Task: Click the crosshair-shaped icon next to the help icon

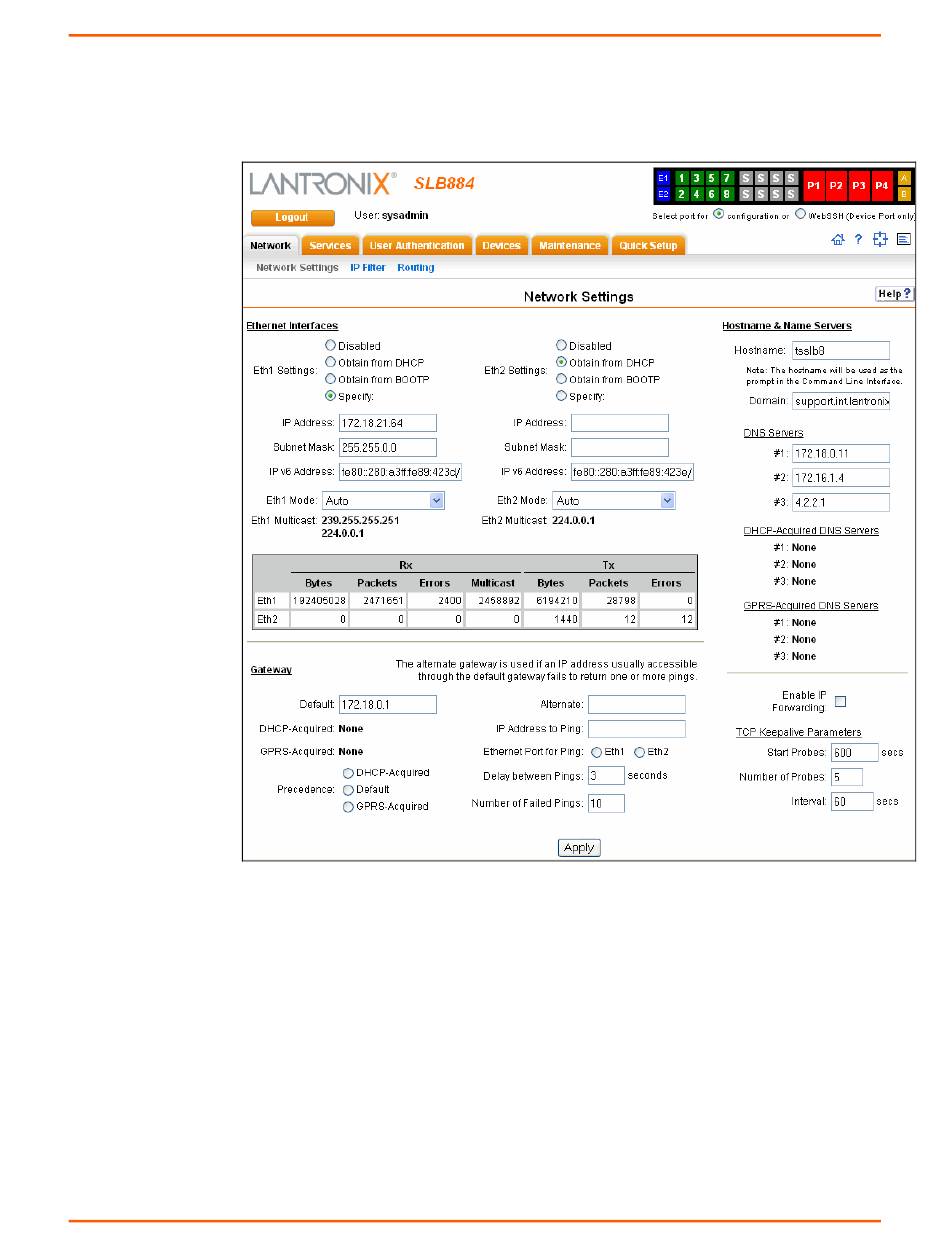Action: 881,240
